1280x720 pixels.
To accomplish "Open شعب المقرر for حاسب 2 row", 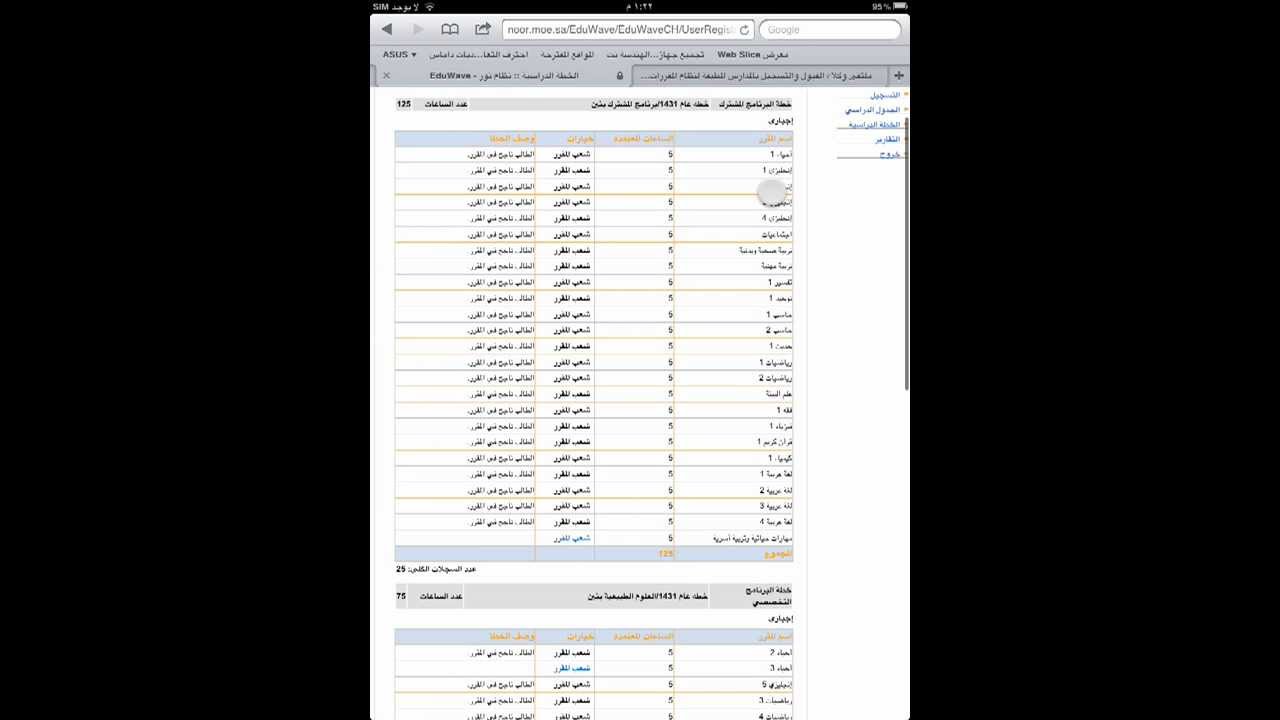I will point(573,330).
